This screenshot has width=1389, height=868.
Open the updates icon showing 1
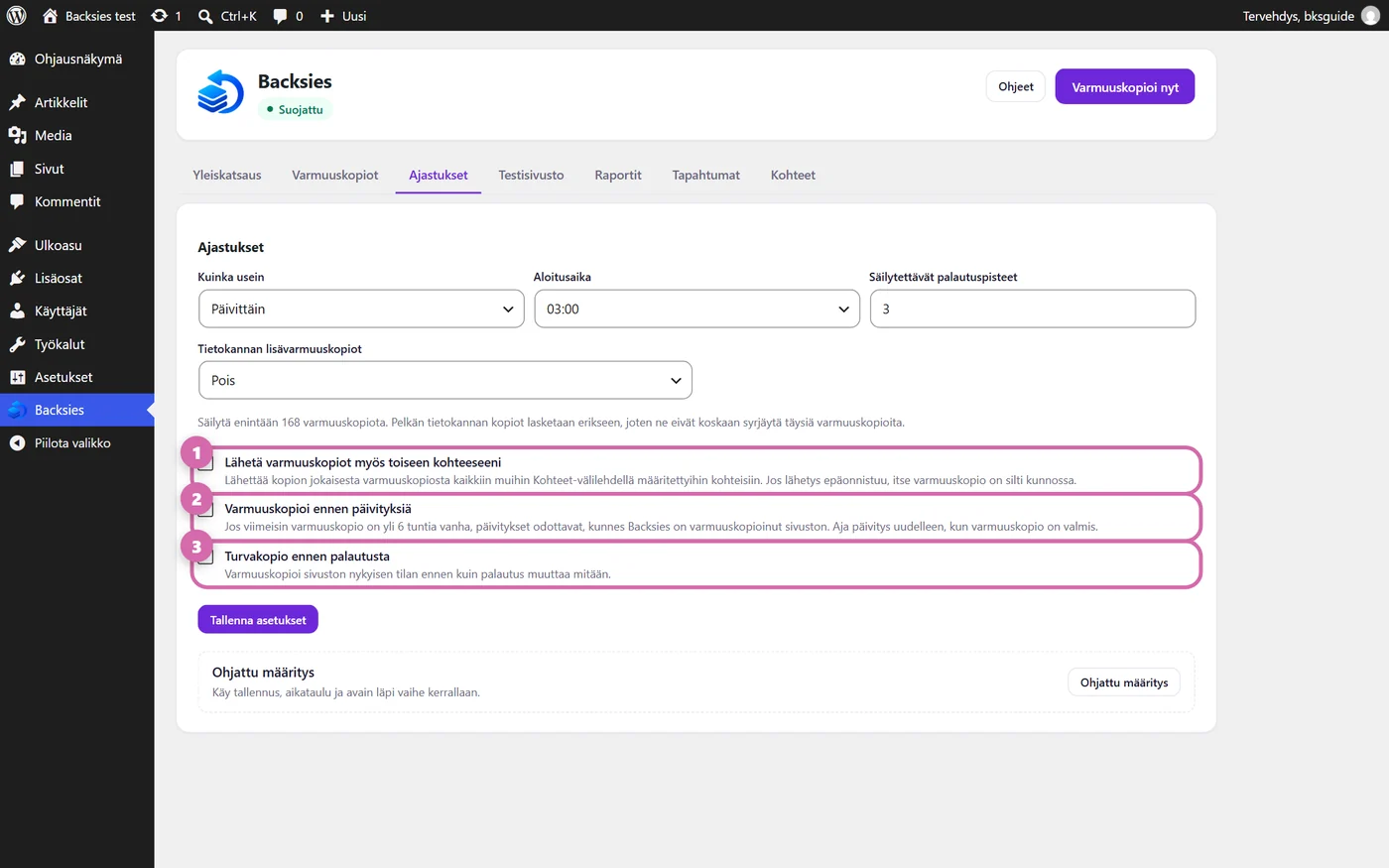159,16
